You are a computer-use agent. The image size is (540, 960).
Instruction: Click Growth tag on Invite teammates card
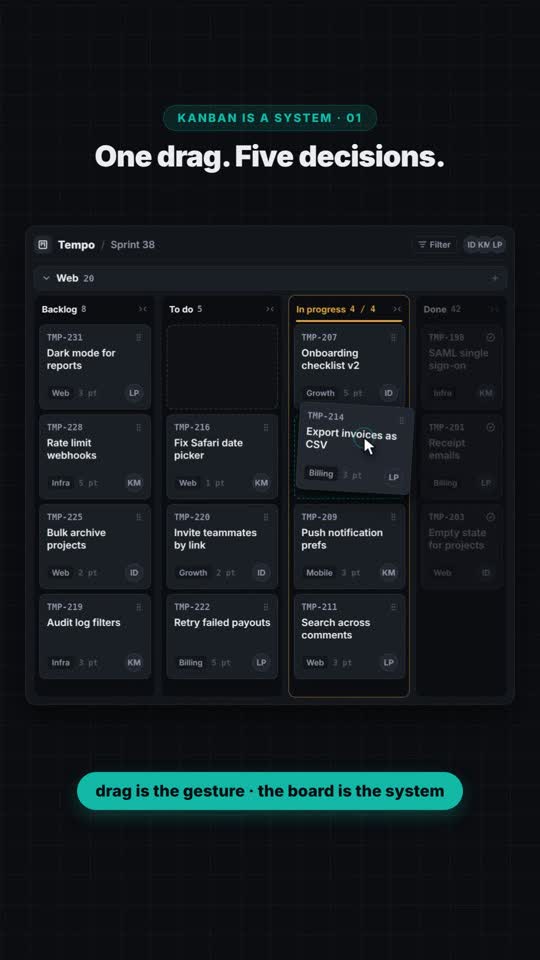click(193, 573)
